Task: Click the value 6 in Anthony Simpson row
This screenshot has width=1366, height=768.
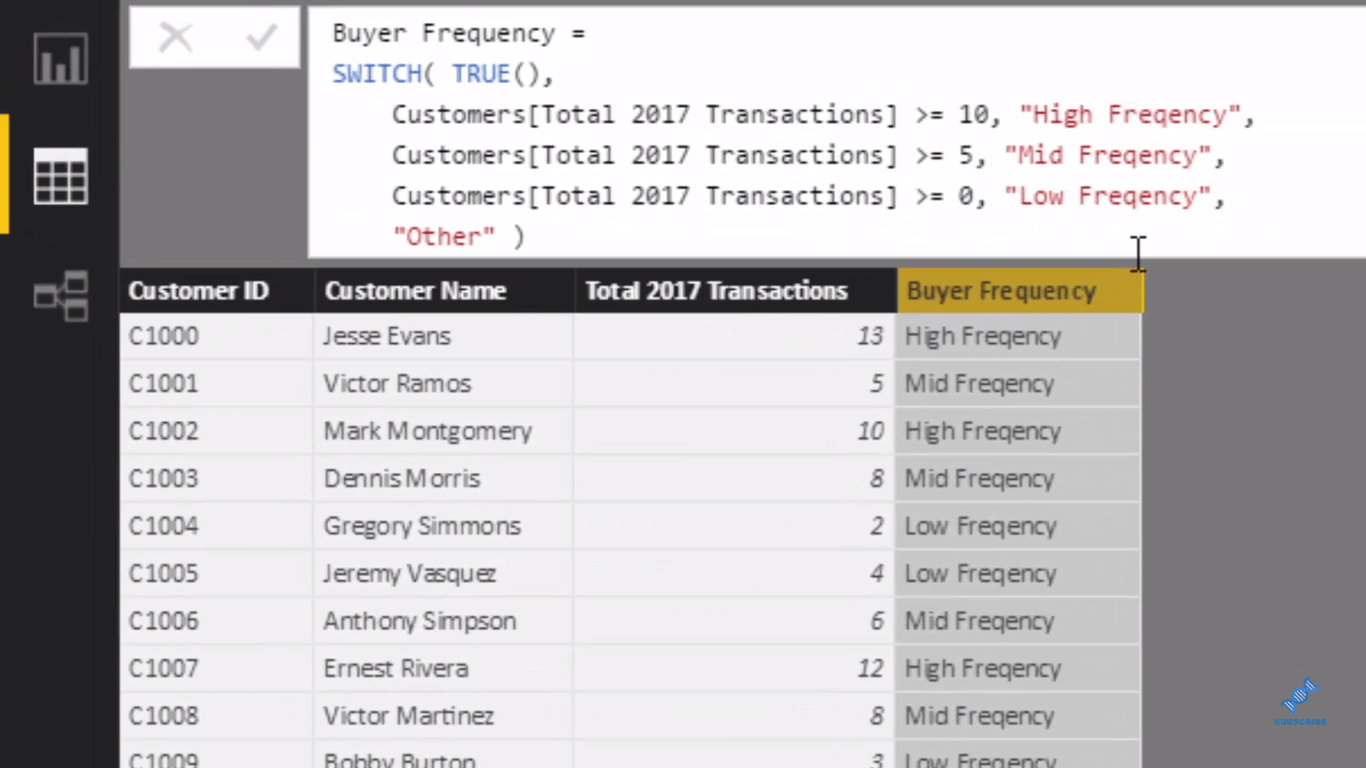Action: 876,621
